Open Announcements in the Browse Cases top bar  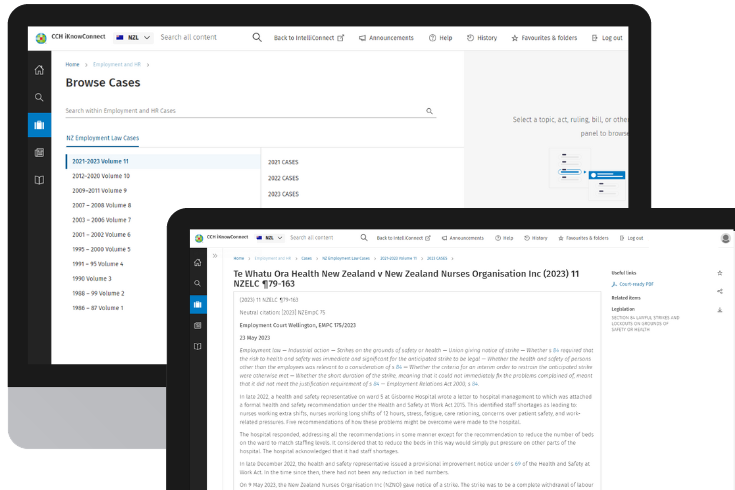(x=385, y=38)
